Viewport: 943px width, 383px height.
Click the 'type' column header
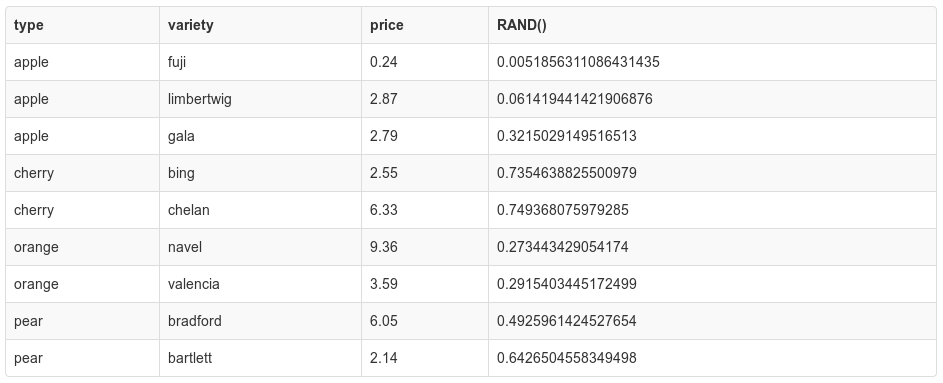[82, 25]
